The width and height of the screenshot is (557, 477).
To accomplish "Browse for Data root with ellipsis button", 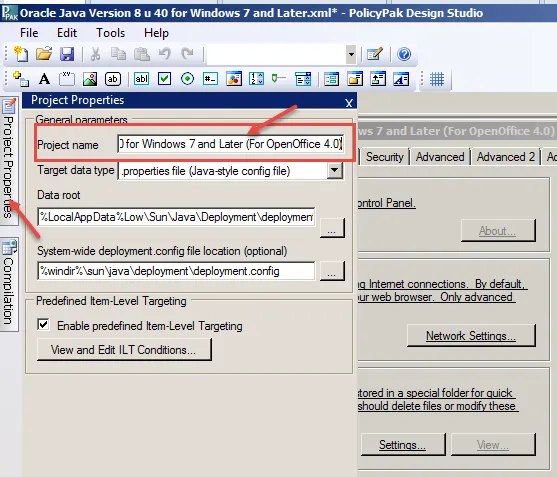I will click(332, 228).
